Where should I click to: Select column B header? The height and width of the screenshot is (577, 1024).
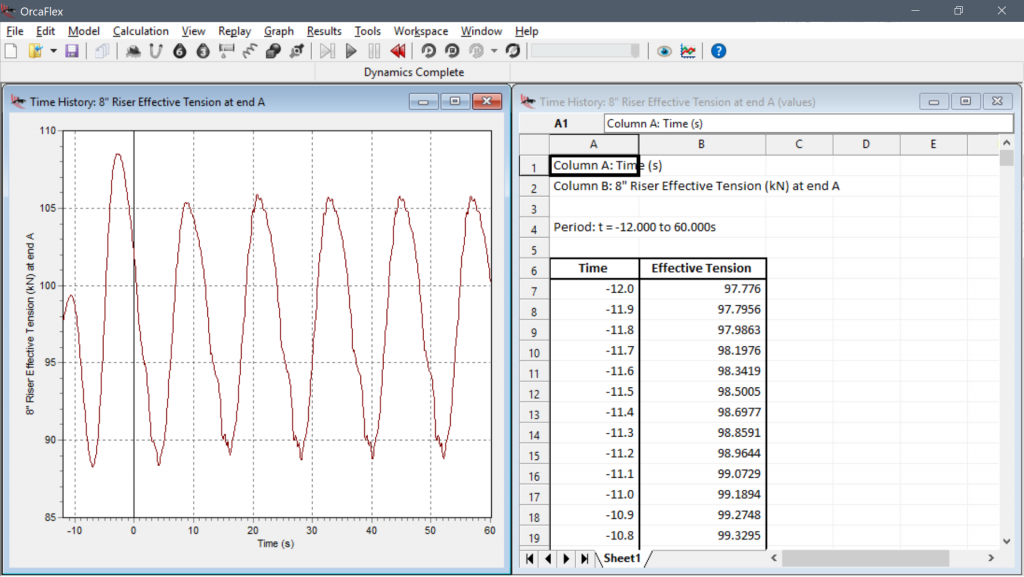click(x=701, y=144)
